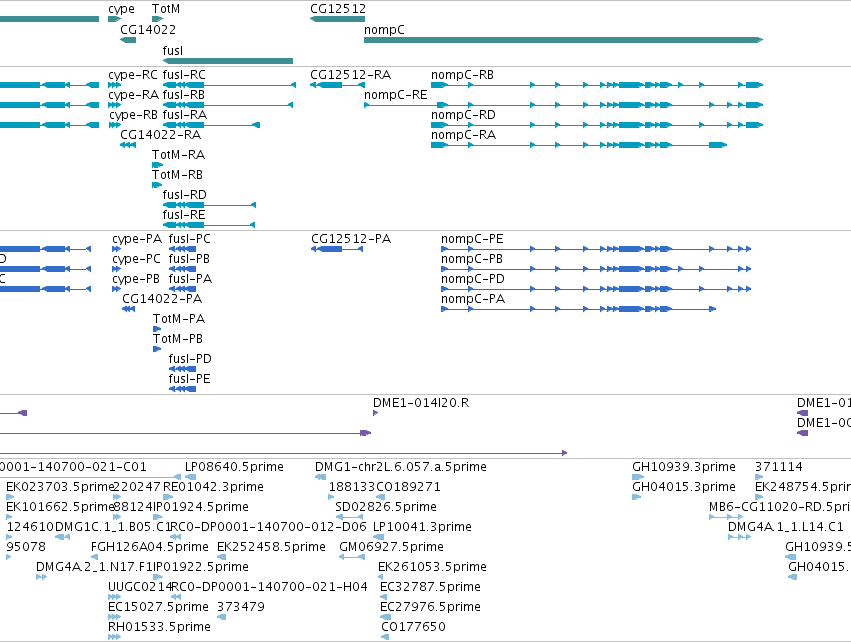Select transcript CG12512-RA
This screenshot has width=851, height=642.
[x=337, y=85]
